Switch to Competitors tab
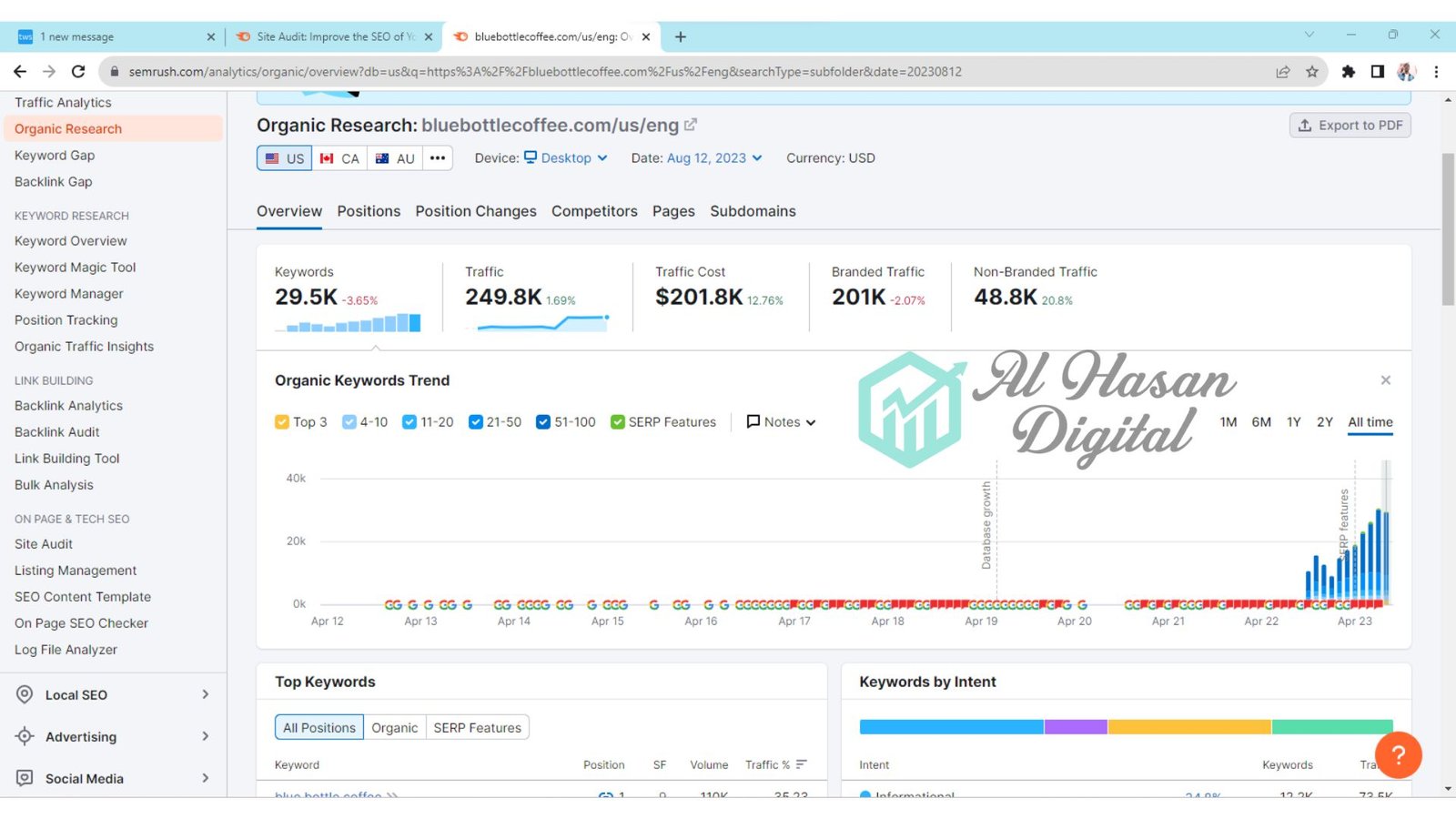1456x819 pixels. tap(594, 211)
